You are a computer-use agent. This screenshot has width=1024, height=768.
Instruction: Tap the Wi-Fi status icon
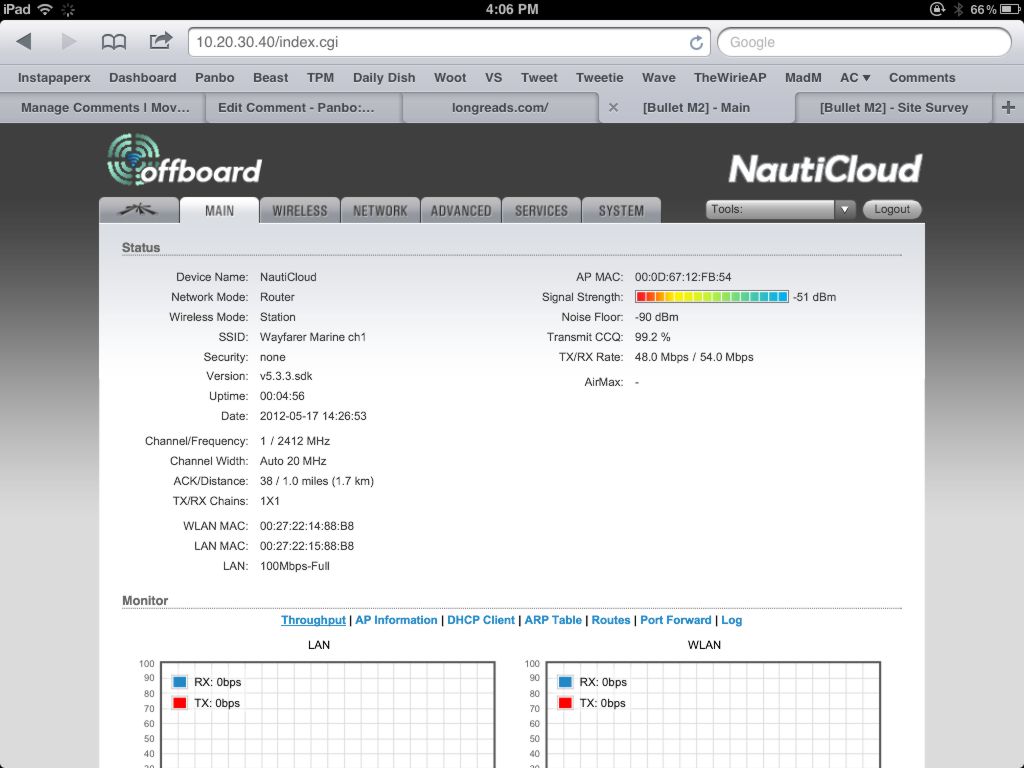point(45,9)
